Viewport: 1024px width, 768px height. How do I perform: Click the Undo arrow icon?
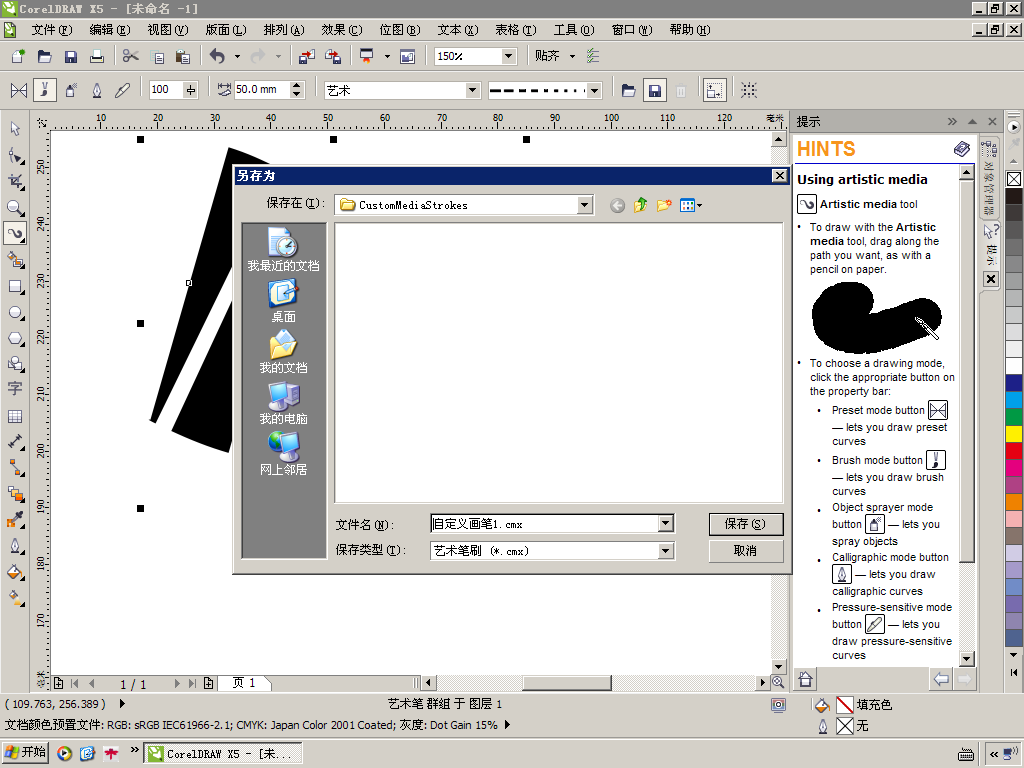(x=217, y=56)
